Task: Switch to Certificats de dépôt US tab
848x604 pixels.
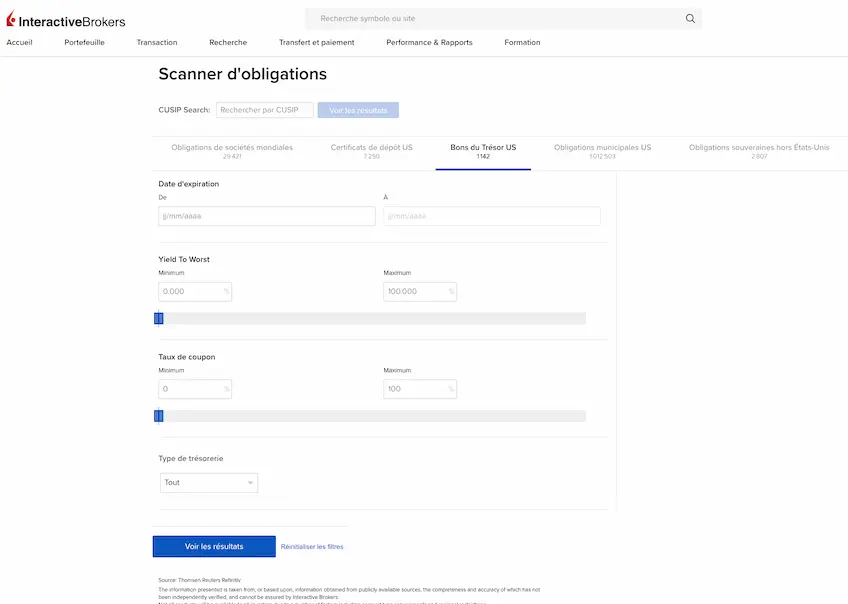Action: pyautogui.click(x=372, y=151)
